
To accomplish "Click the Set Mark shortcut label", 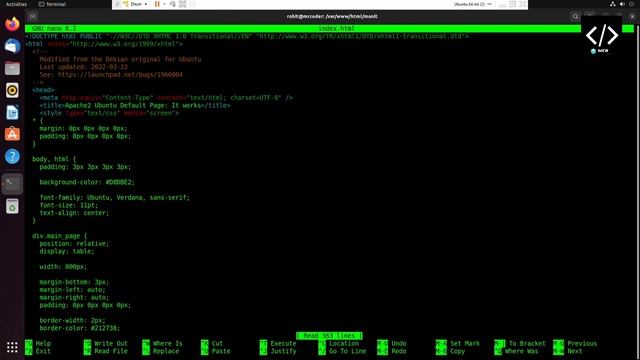I will pos(465,343).
